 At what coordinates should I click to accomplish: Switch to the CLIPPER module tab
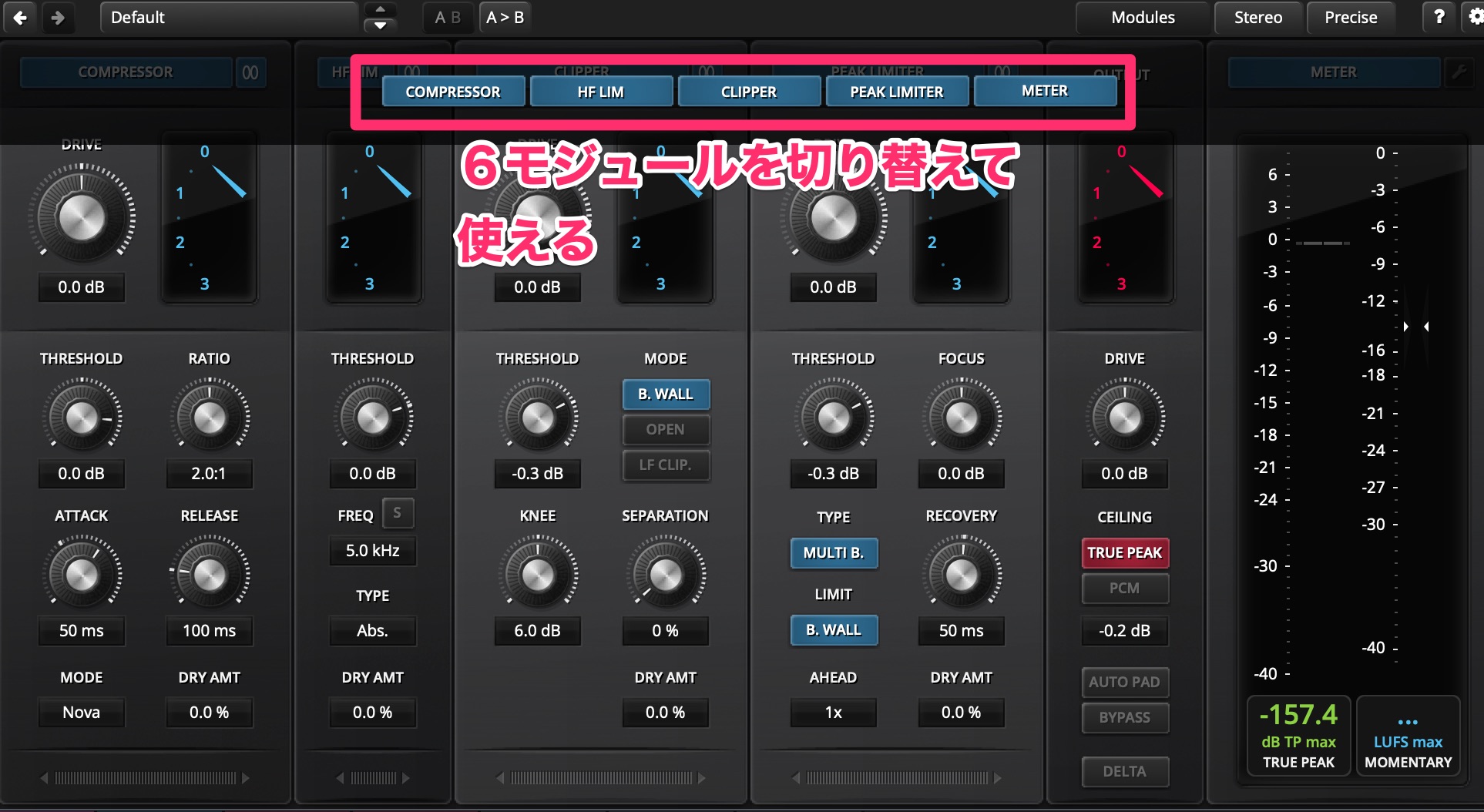click(x=748, y=92)
